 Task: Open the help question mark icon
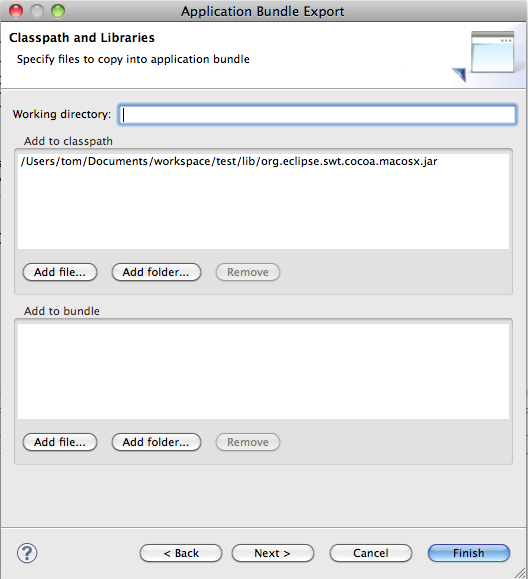pos(27,553)
